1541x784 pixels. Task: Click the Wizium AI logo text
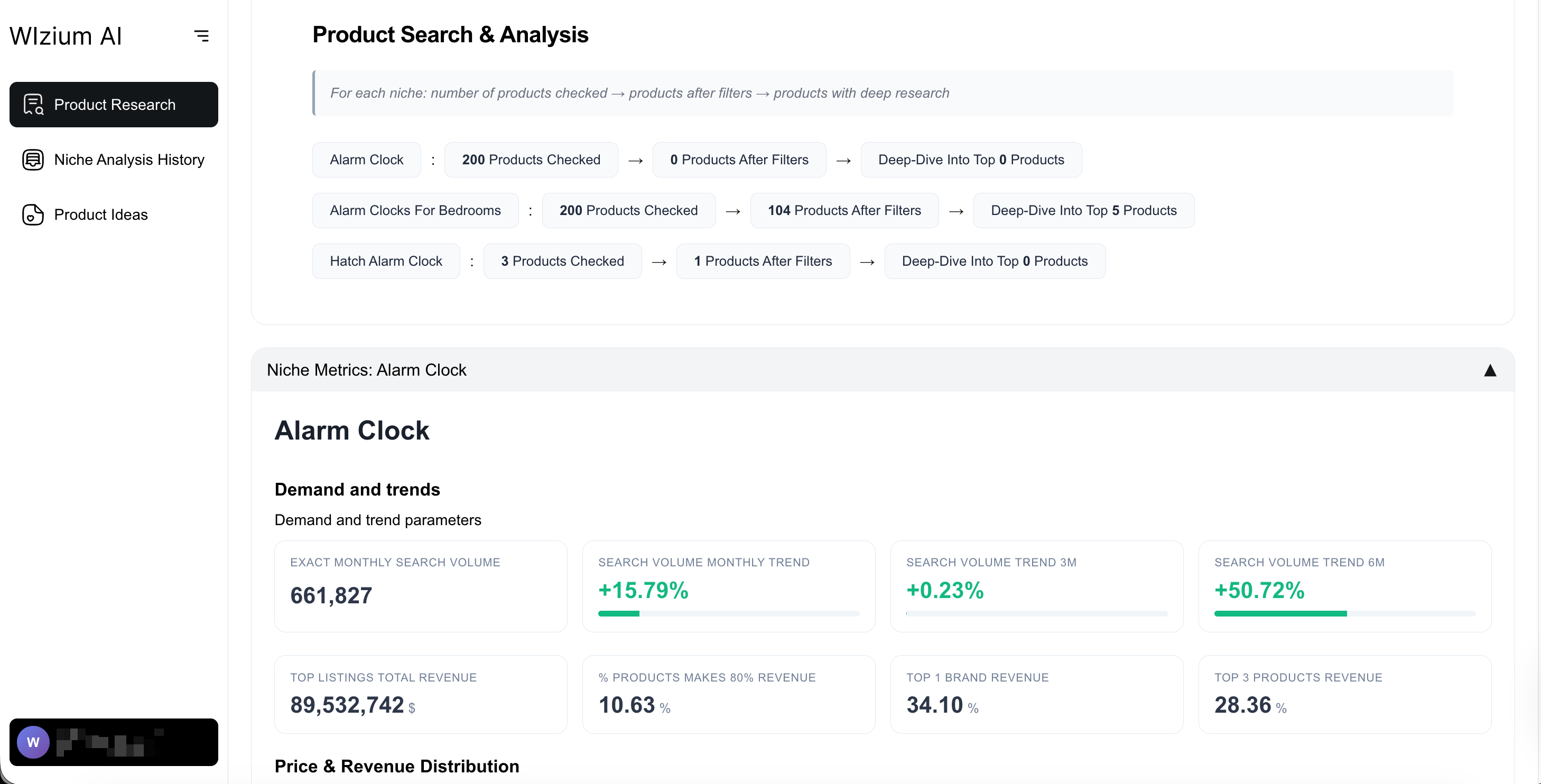tap(66, 36)
